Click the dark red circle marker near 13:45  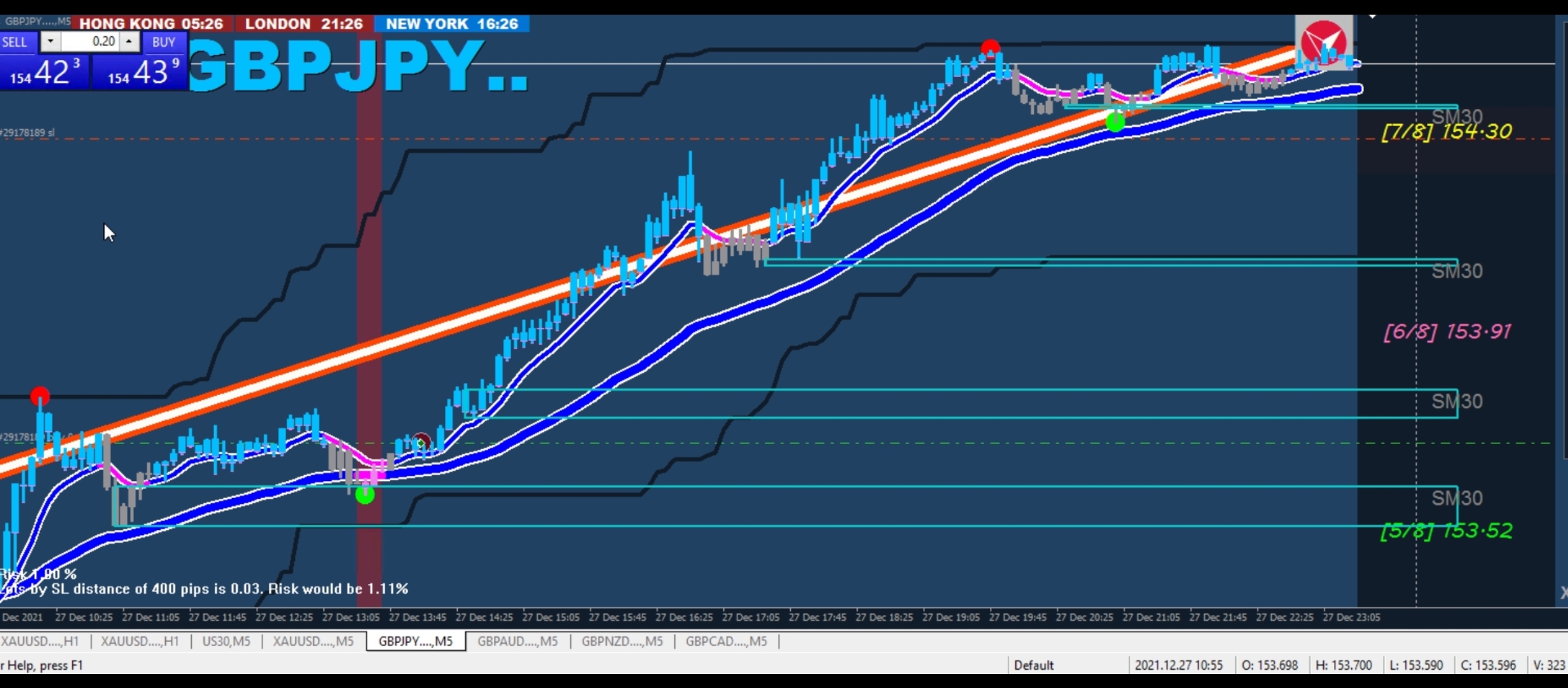[421, 441]
